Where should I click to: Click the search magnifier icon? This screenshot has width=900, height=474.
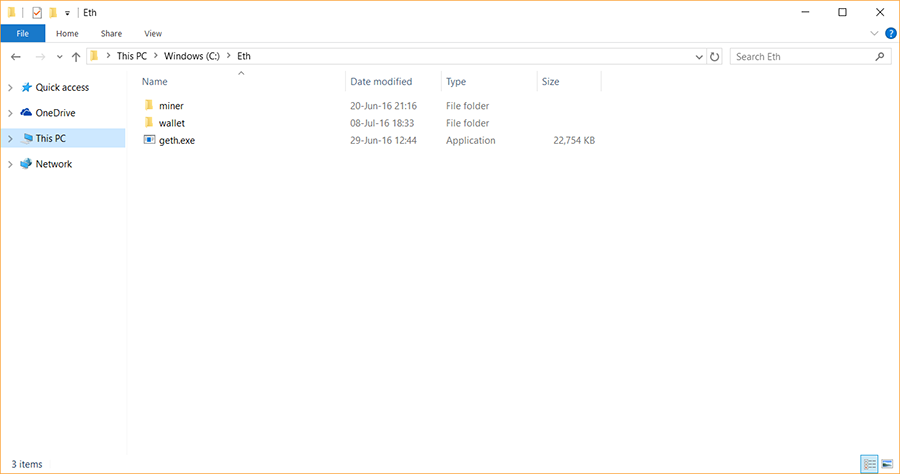tap(880, 56)
